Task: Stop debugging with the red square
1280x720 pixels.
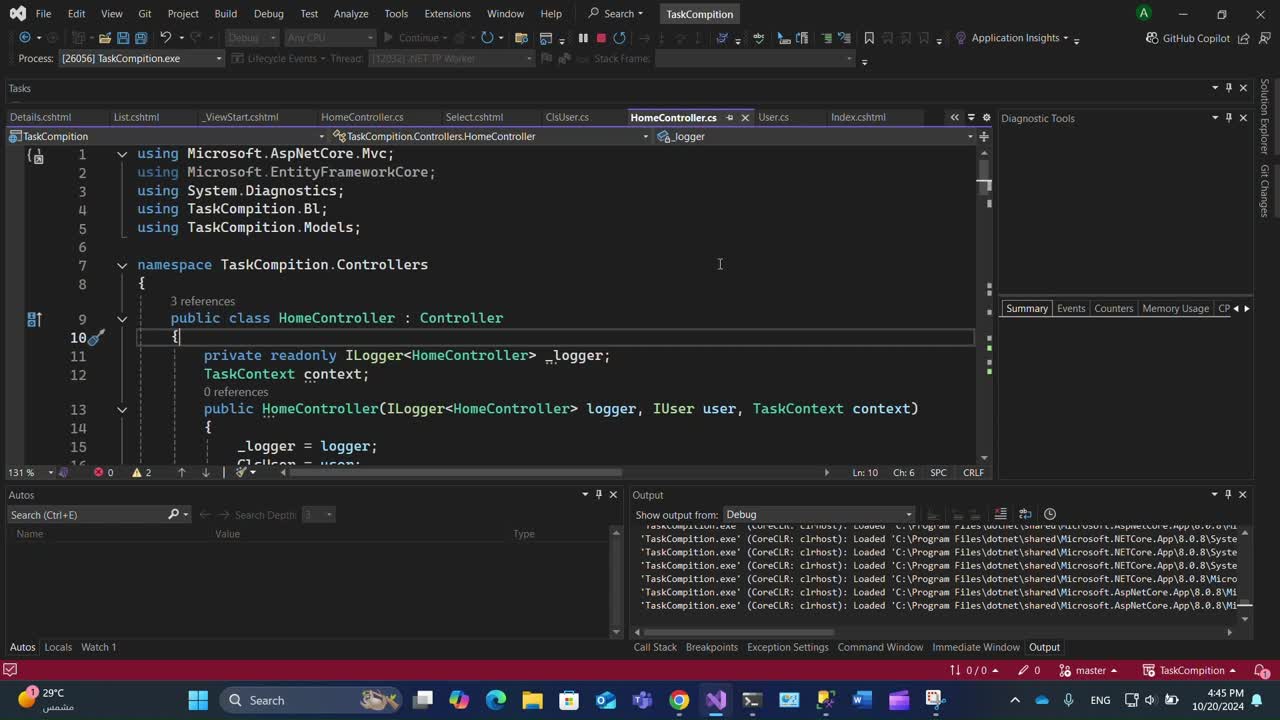Action: pyautogui.click(x=601, y=38)
